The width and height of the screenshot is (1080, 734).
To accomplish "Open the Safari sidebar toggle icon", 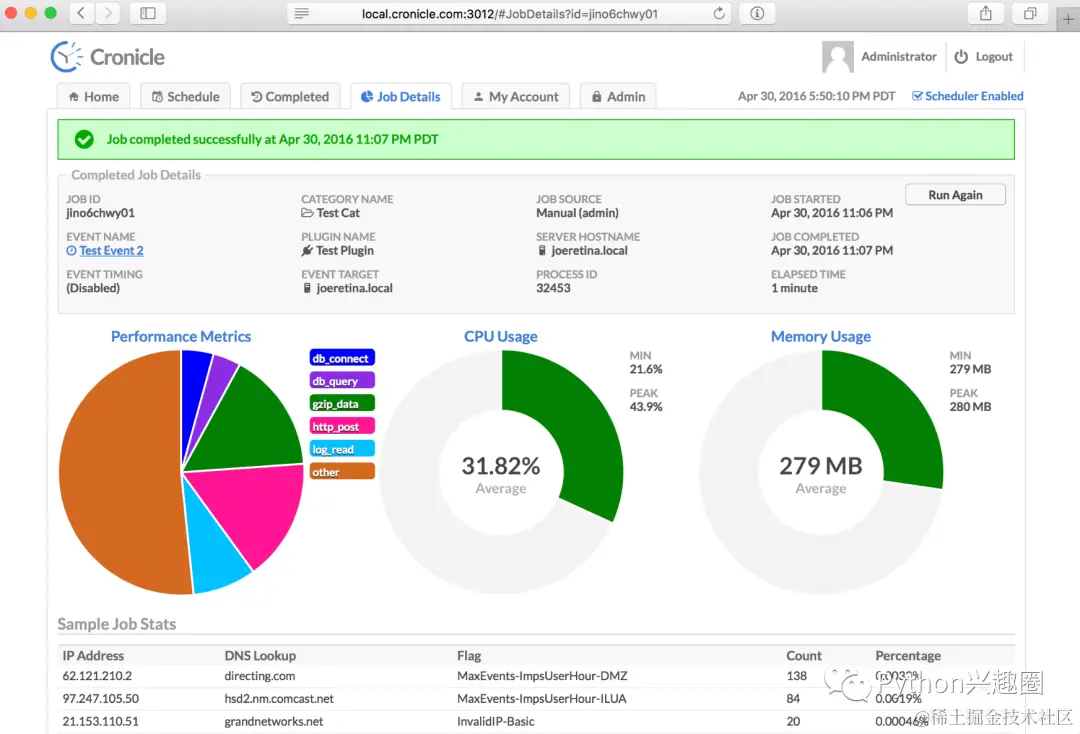I will pyautogui.click(x=147, y=13).
